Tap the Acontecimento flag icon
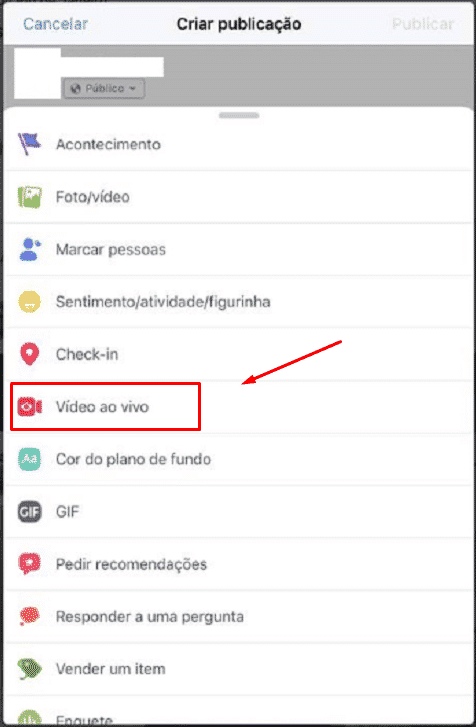 click(29, 144)
